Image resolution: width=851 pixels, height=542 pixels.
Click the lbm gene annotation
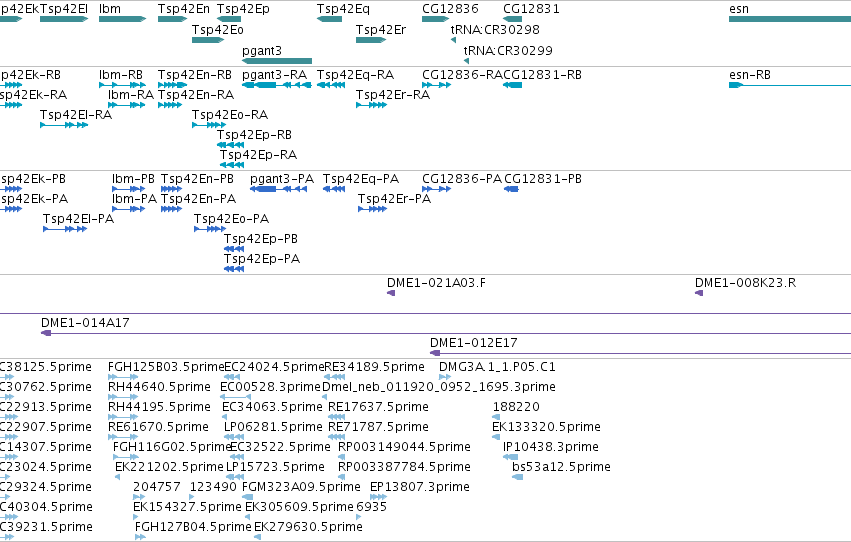click(123, 20)
